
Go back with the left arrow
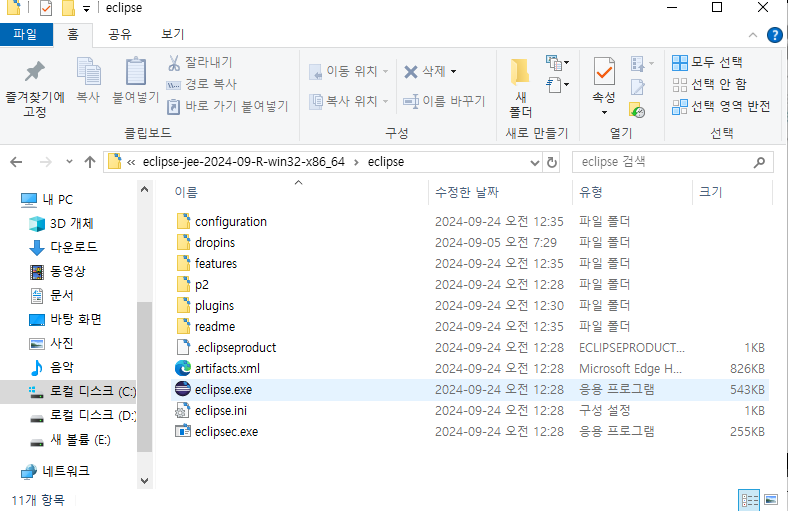coord(16,162)
